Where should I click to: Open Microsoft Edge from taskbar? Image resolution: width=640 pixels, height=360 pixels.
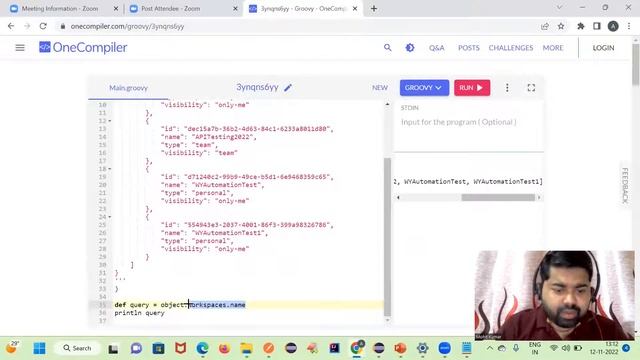(x=202, y=348)
